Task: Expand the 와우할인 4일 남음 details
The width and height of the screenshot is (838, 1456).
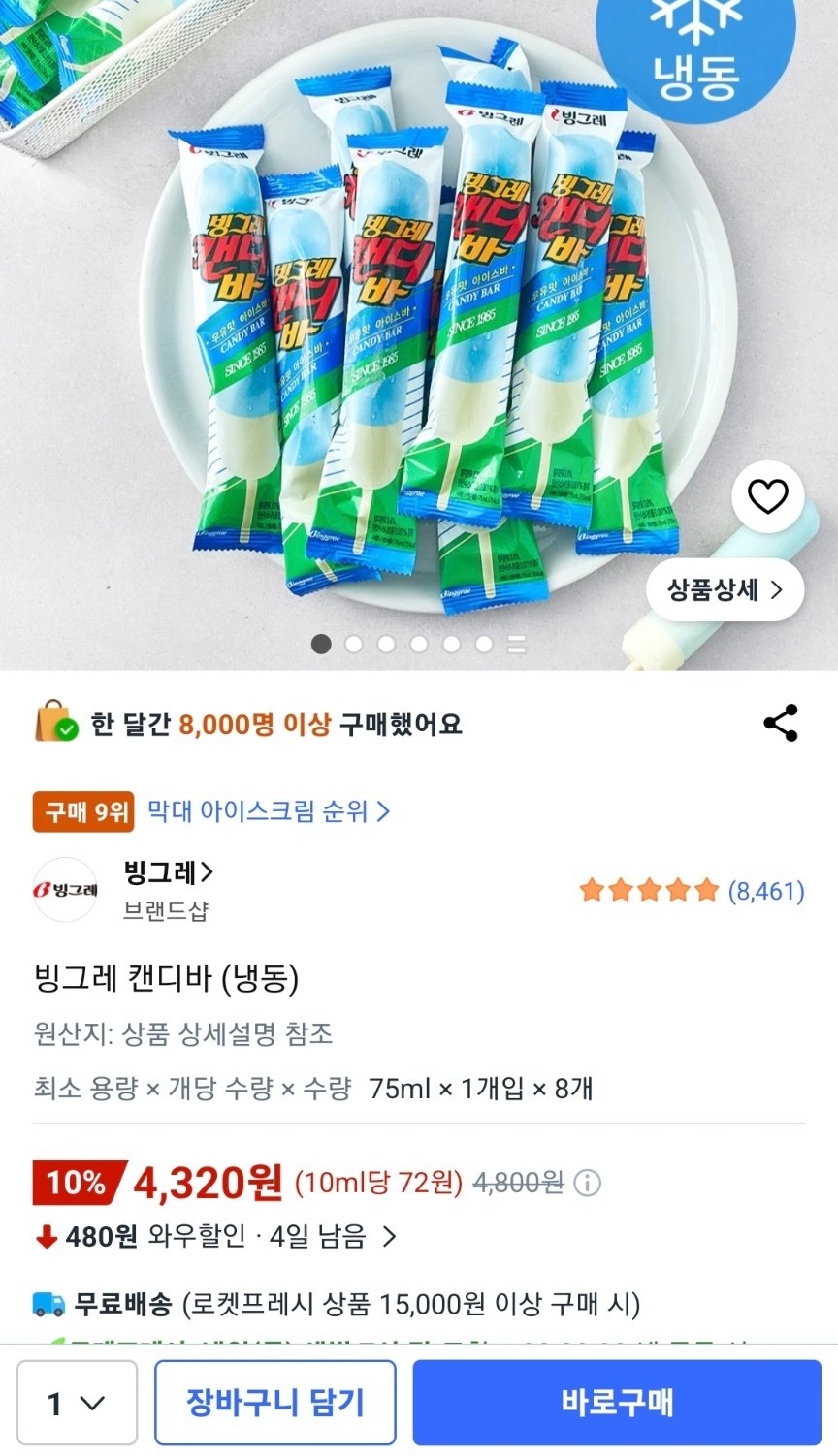Action: tap(389, 1237)
